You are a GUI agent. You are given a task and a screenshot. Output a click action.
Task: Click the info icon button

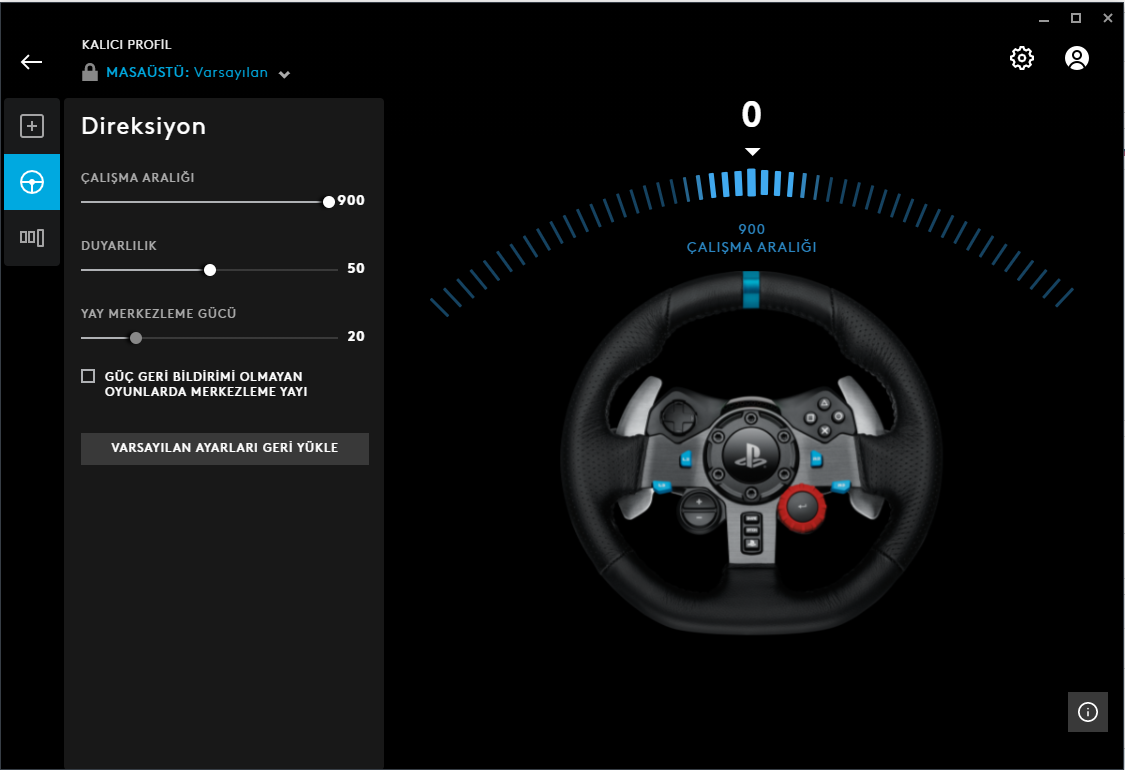click(1088, 712)
